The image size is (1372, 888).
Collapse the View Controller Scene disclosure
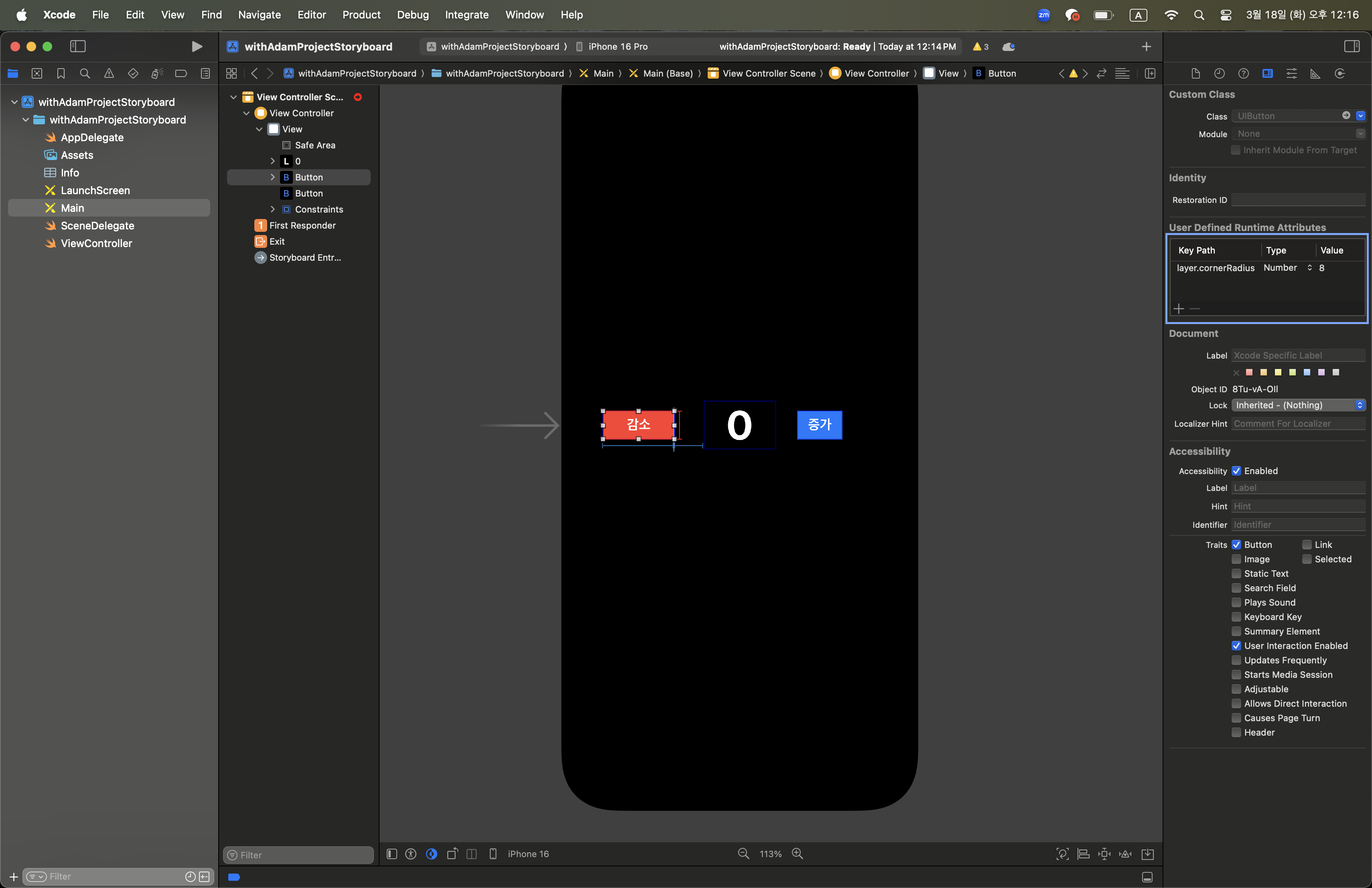[x=233, y=97]
